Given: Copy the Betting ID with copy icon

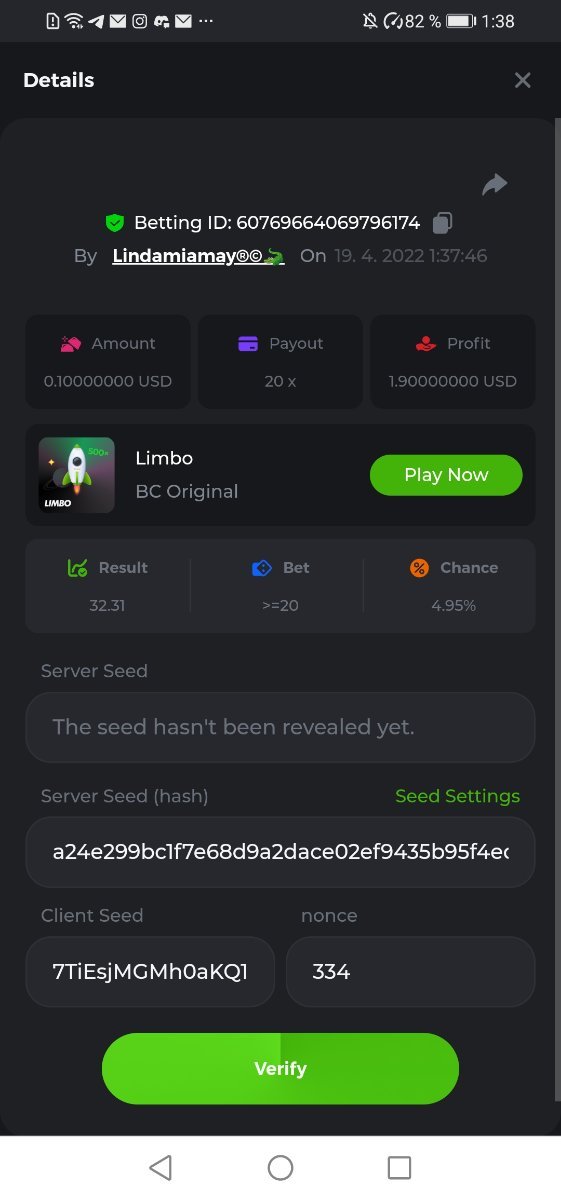Looking at the screenshot, I should pos(442,222).
